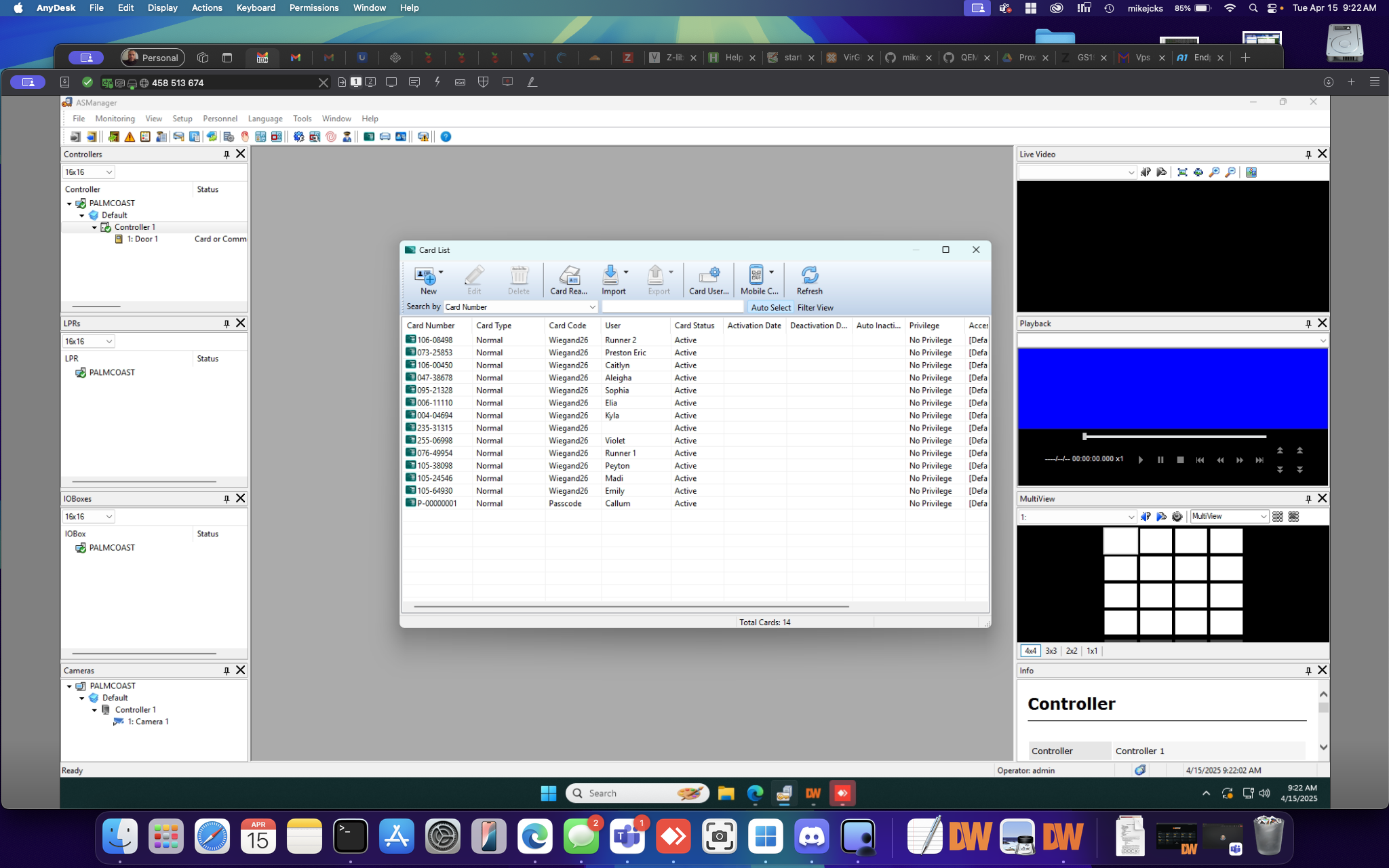
Task: Click the card search text field
Action: pyautogui.click(x=672, y=307)
